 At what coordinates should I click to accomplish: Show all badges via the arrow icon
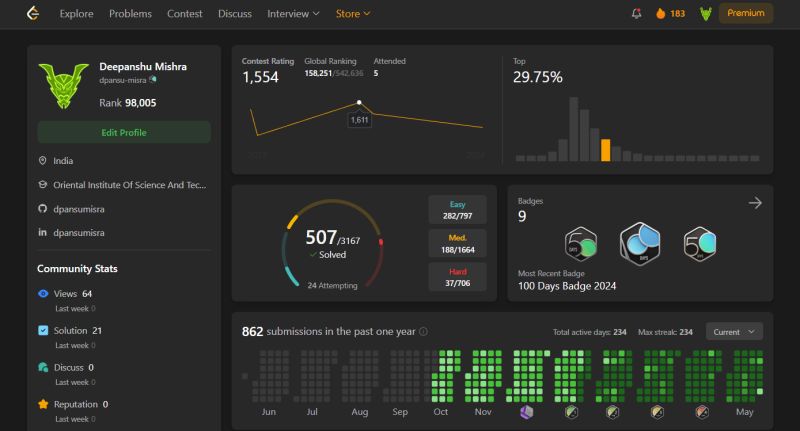(x=755, y=203)
